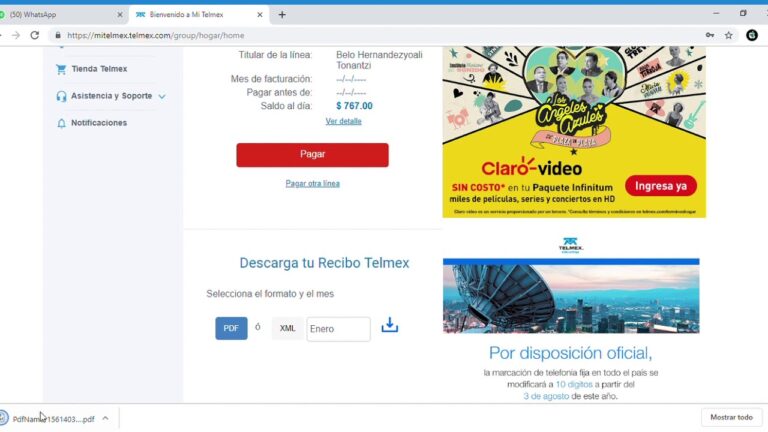Click the red Pagar button
Viewport: 768px width, 432px height.
312,155
